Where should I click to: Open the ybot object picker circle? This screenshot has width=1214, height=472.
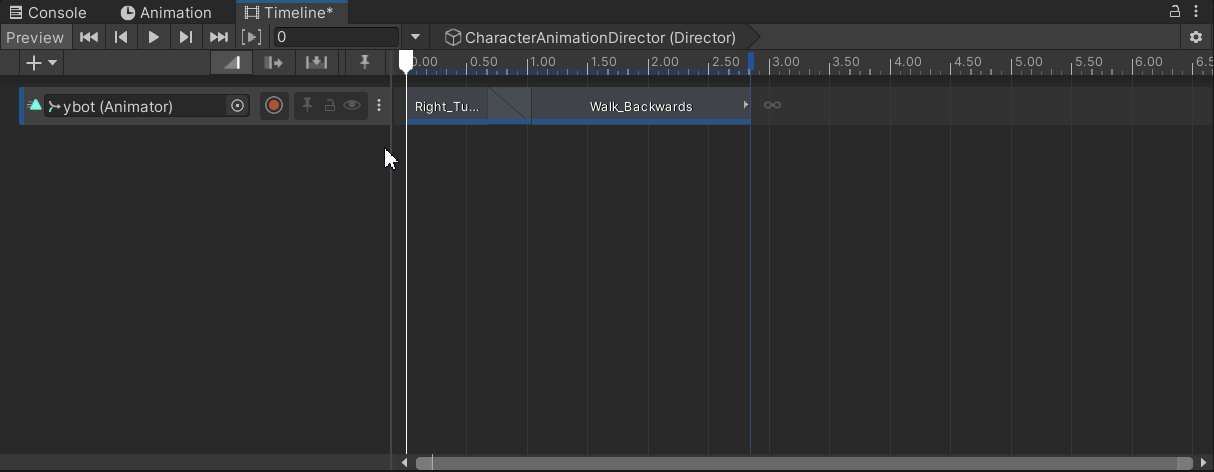click(x=238, y=106)
